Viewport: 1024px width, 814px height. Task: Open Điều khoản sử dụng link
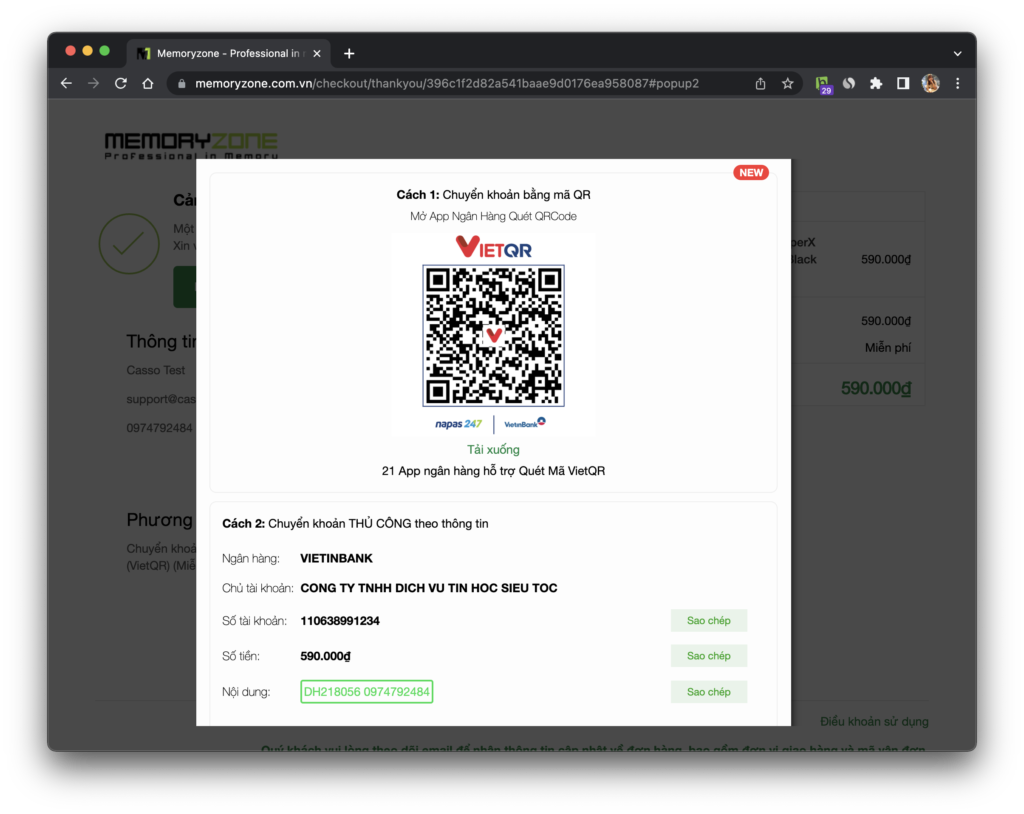tap(874, 721)
